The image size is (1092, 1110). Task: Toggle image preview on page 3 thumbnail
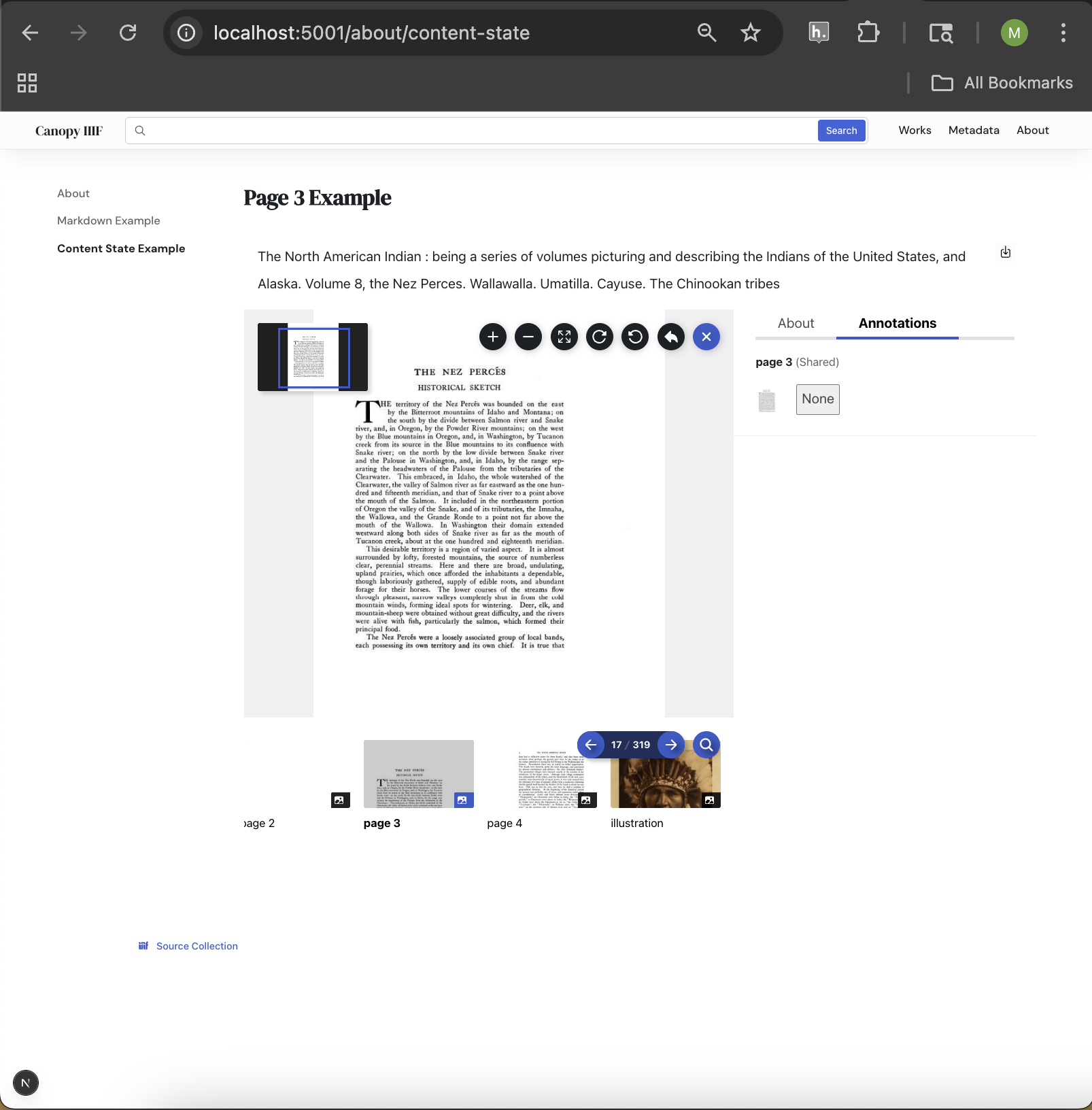(x=464, y=801)
